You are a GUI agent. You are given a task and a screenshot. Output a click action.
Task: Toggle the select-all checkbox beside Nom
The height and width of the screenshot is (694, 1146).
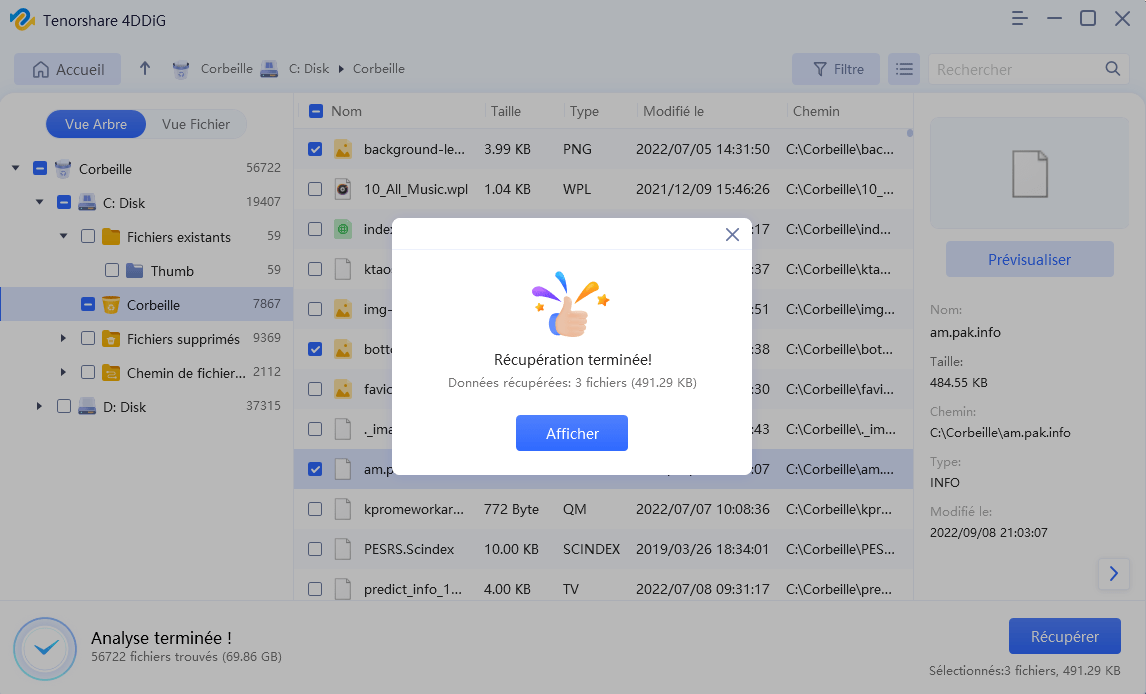[316, 111]
